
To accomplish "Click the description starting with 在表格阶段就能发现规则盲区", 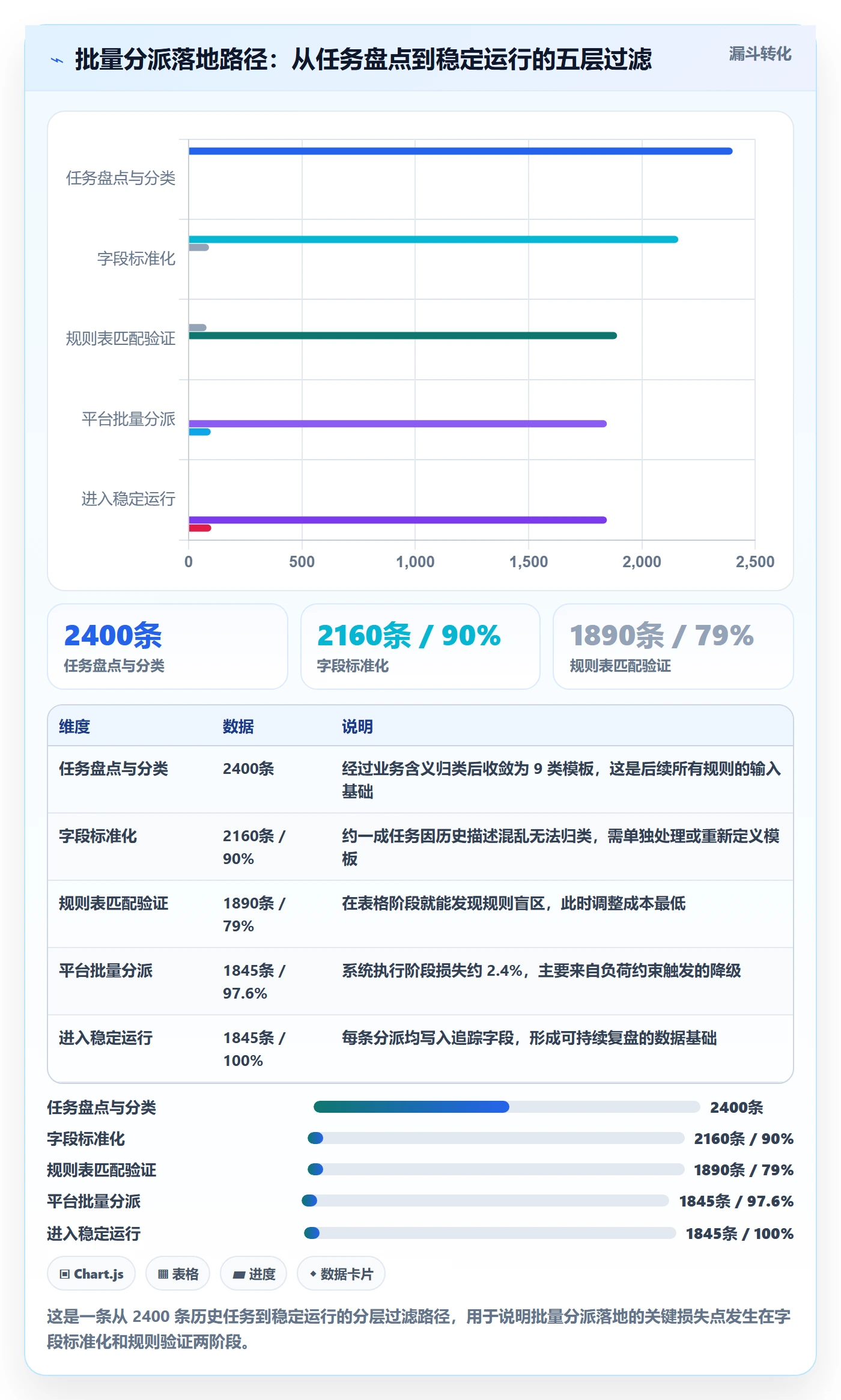I will [514, 903].
